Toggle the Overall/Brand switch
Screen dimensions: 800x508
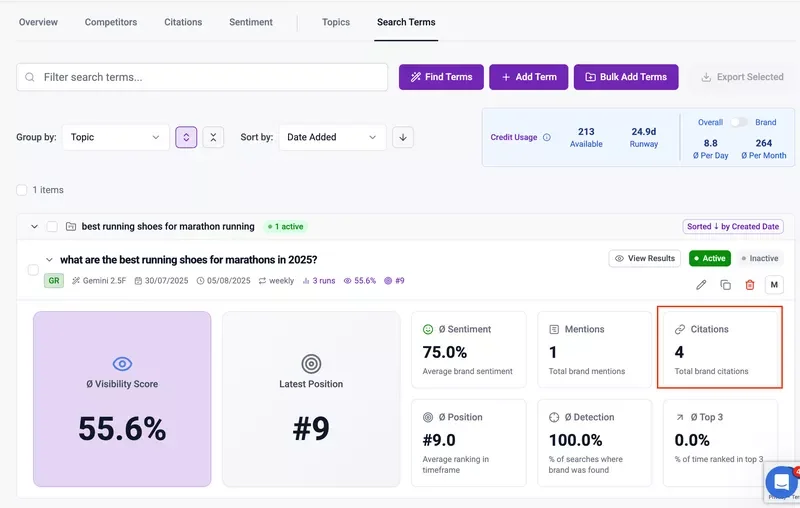click(x=738, y=122)
